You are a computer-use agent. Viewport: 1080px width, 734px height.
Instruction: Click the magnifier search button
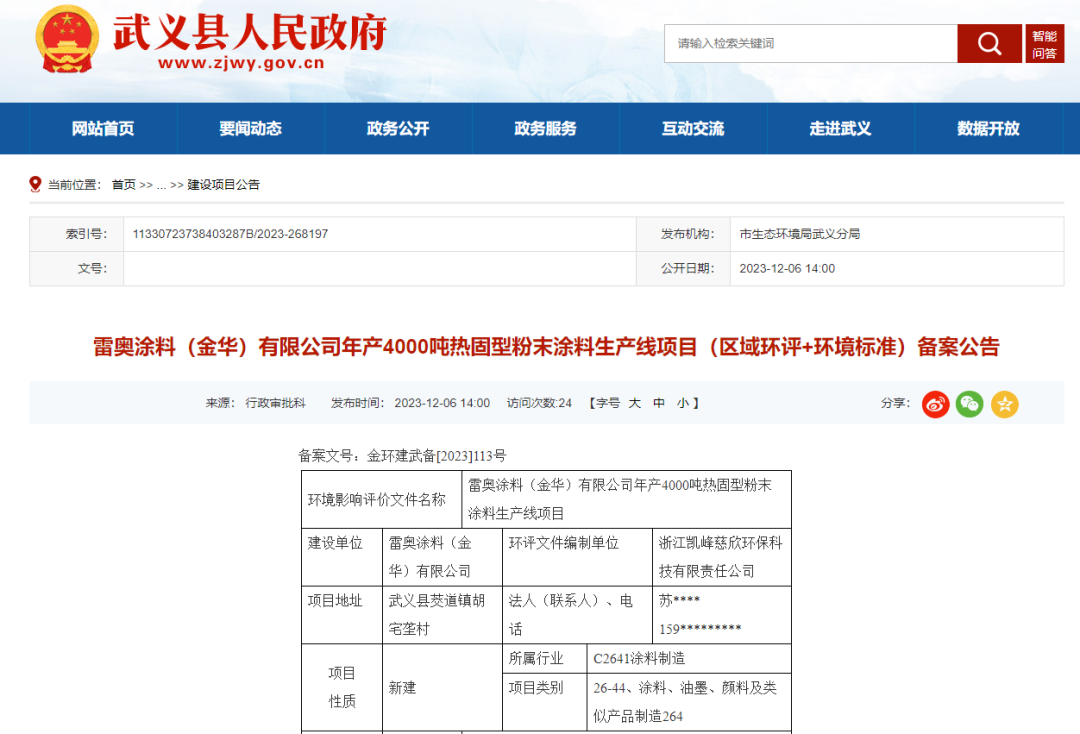point(989,44)
